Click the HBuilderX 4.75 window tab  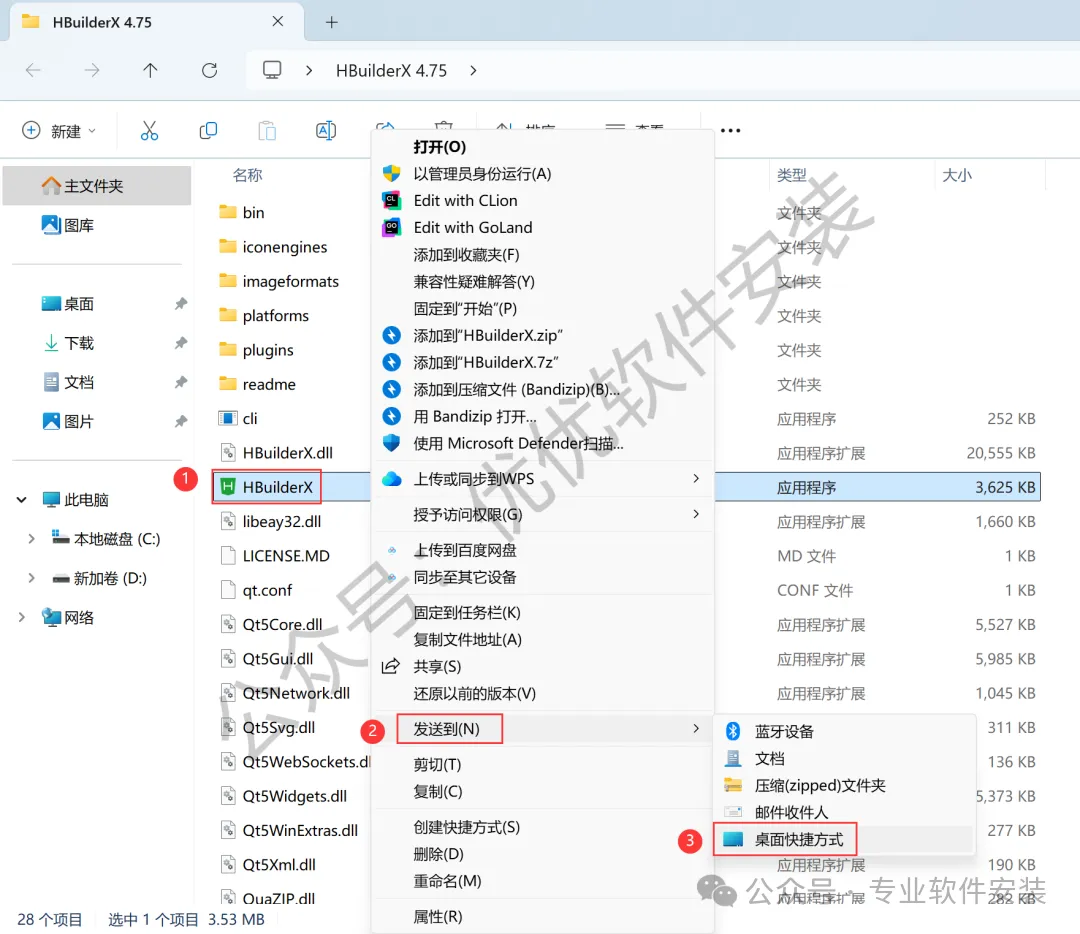pos(157,22)
